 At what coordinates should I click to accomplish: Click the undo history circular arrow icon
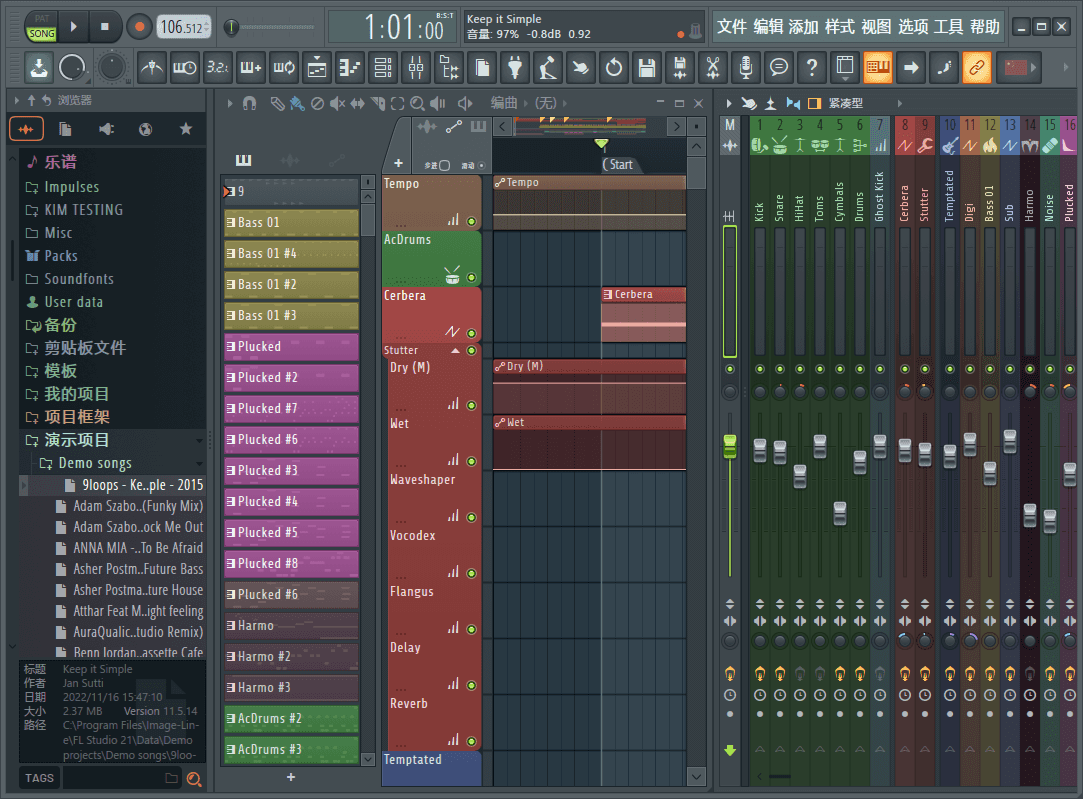pos(613,68)
